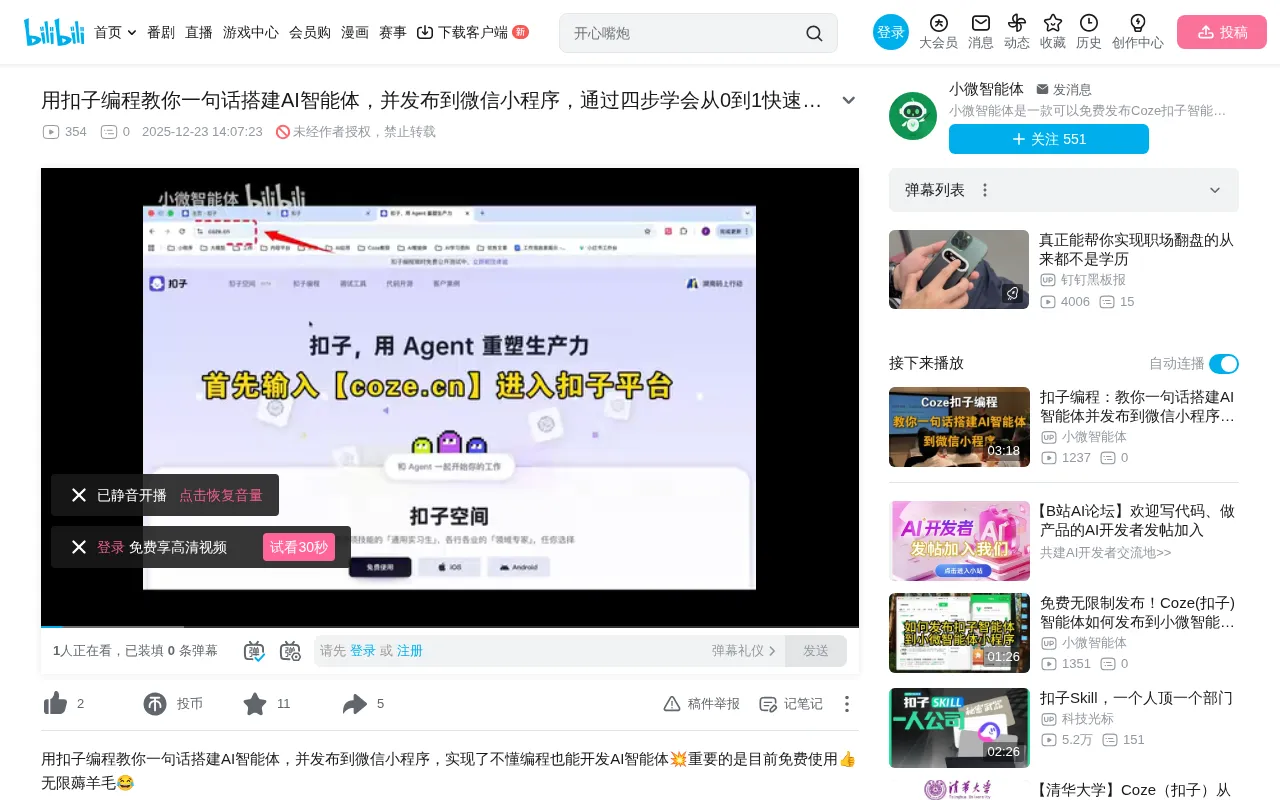Follow 小微智能体 with 关注 button
The image size is (1280, 800).
(1049, 139)
